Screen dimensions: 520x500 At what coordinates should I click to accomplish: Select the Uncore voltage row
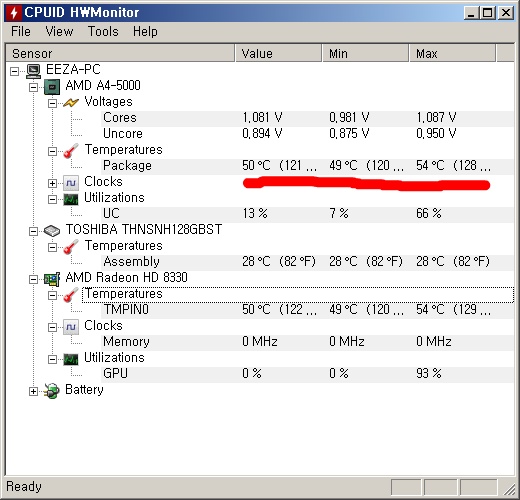(307, 134)
